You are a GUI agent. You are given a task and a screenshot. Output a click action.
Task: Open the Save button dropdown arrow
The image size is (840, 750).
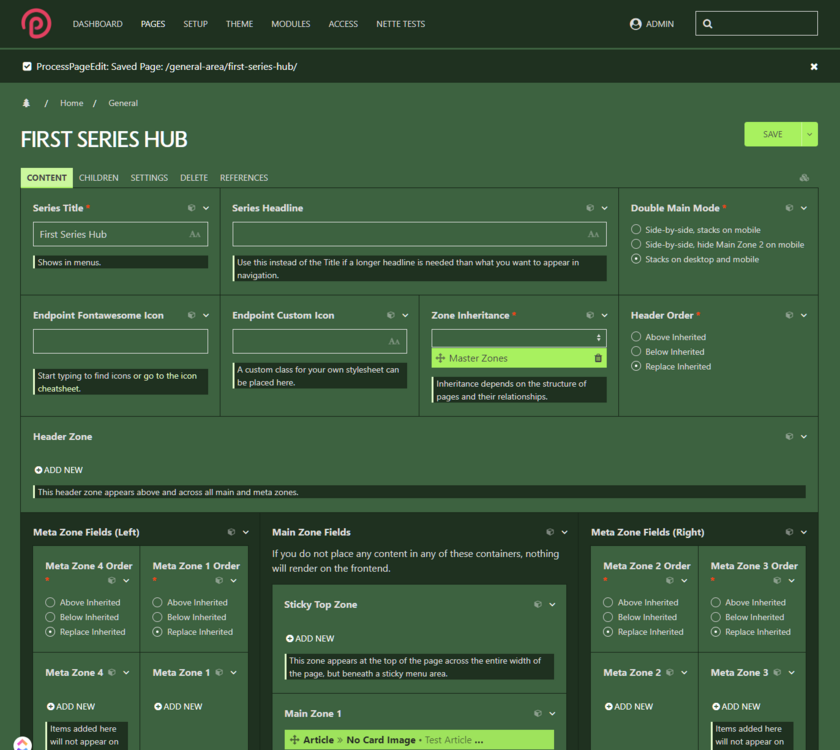pos(809,134)
